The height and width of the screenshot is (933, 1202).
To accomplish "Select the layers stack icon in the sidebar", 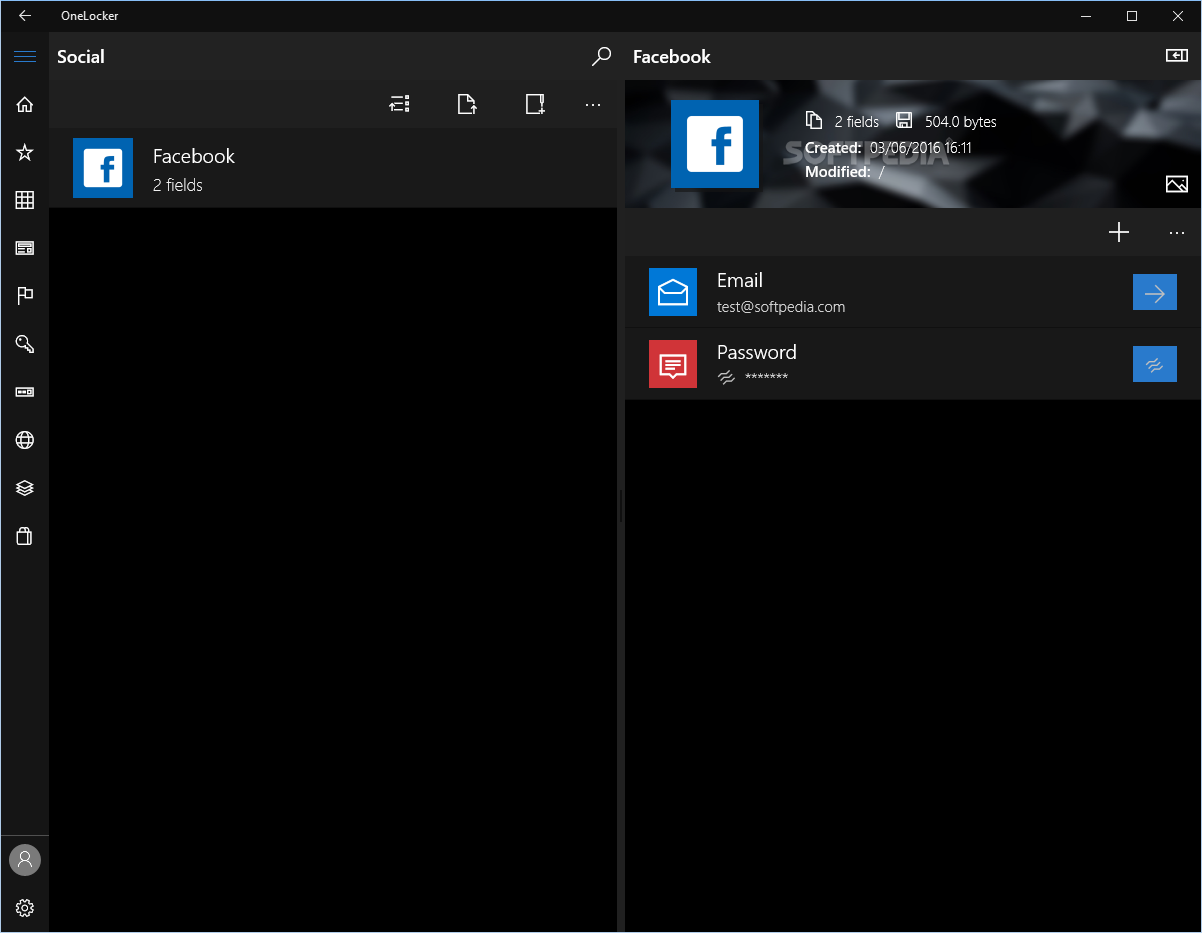I will click(x=25, y=488).
